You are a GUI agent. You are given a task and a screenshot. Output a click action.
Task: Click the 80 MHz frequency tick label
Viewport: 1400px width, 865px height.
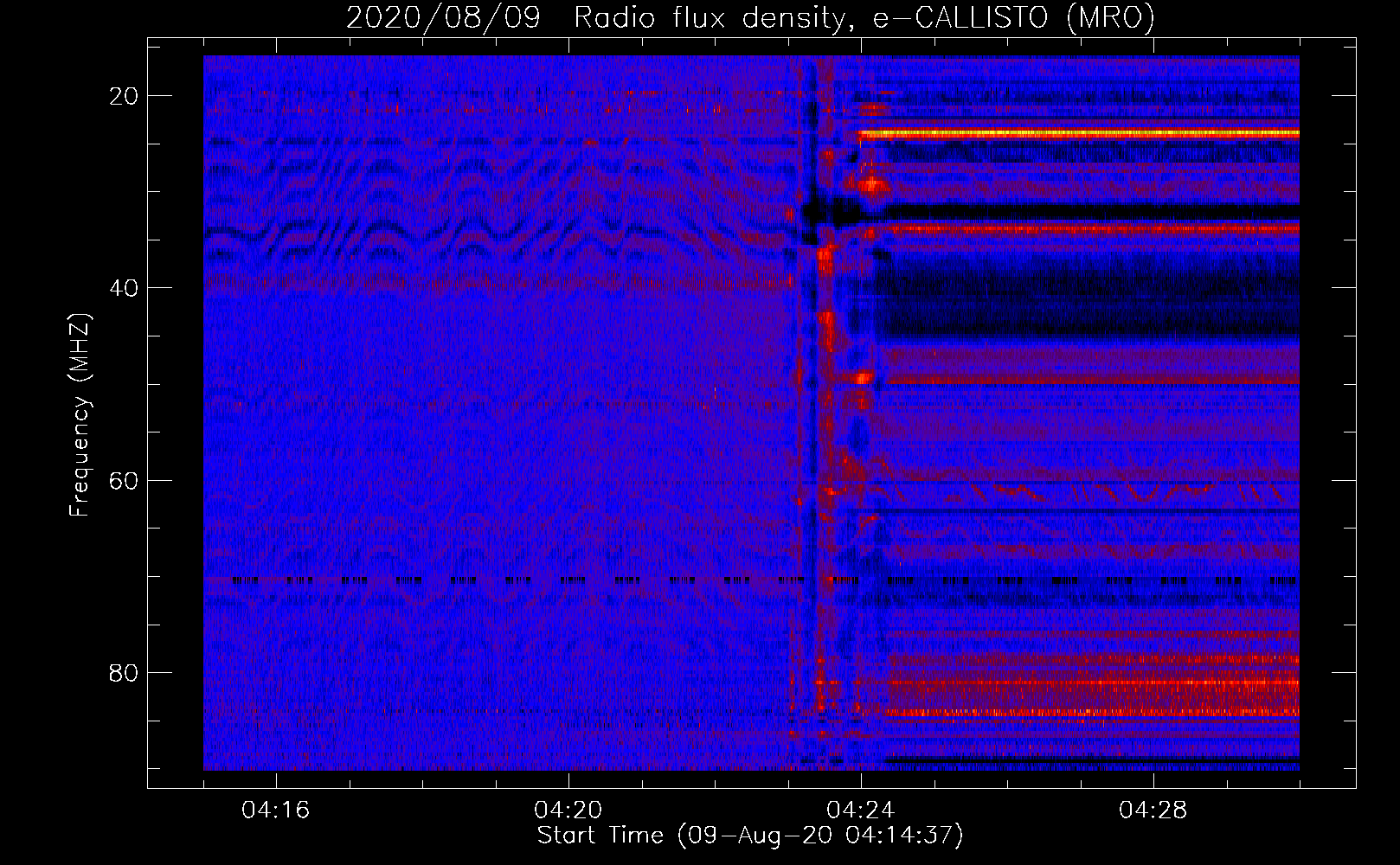[x=124, y=672]
